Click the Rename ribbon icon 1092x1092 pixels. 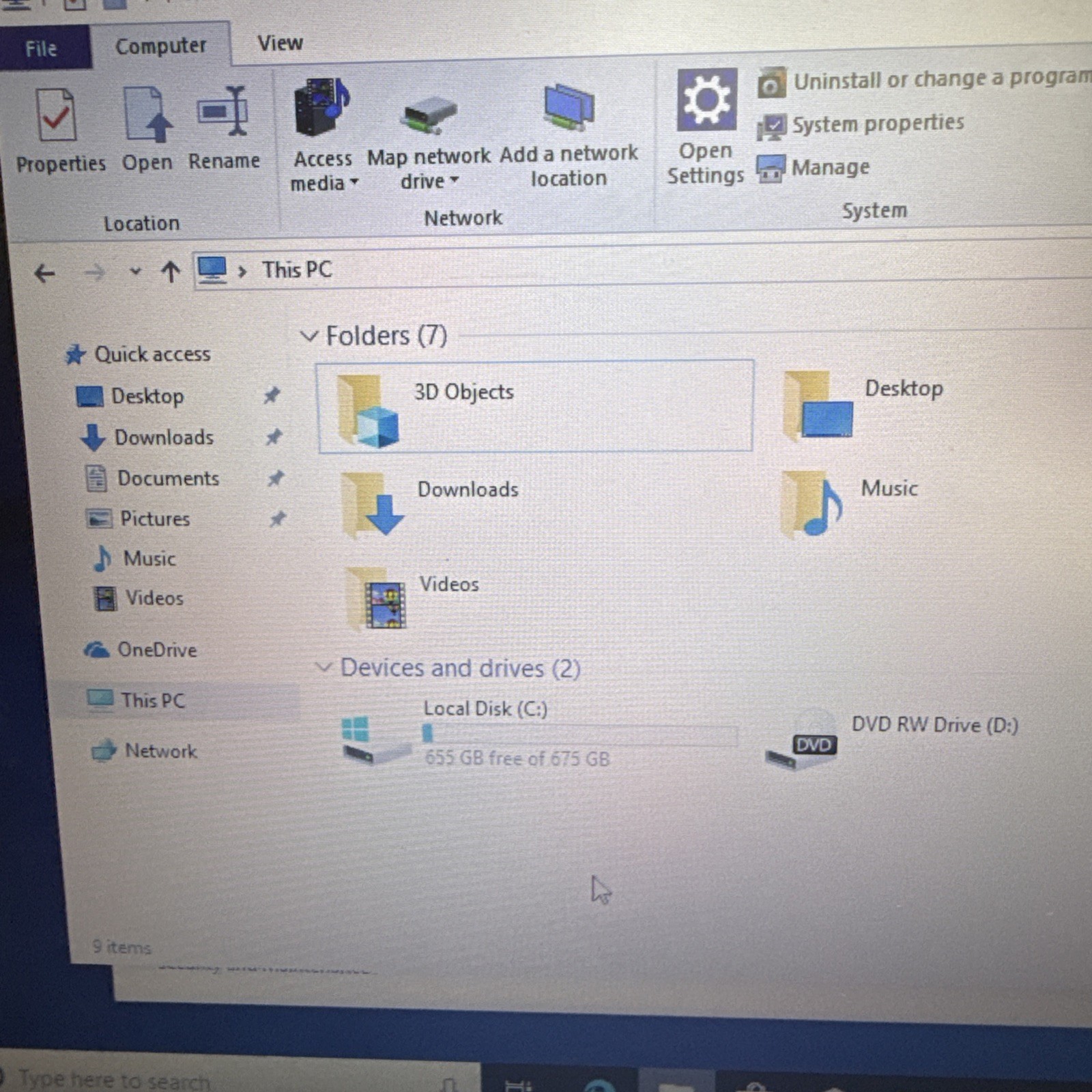pos(223,111)
